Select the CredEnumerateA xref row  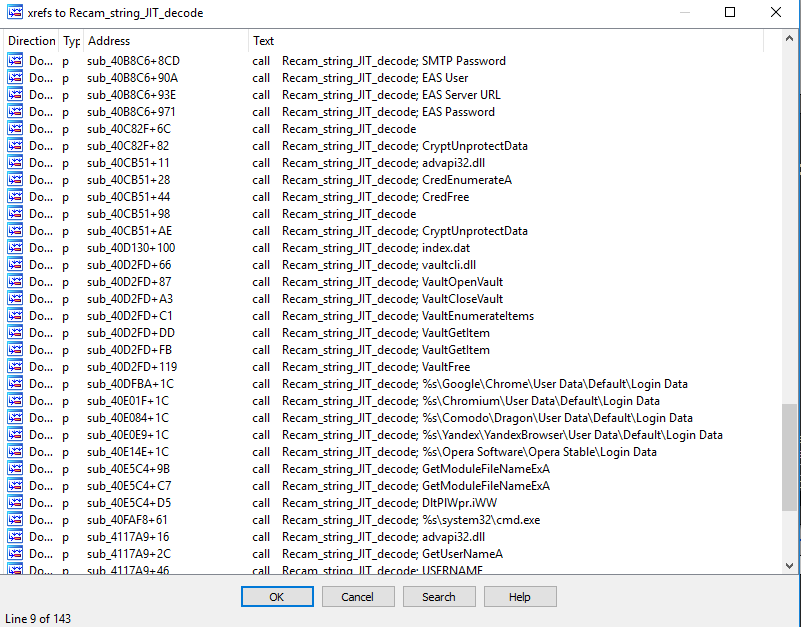click(393, 179)
